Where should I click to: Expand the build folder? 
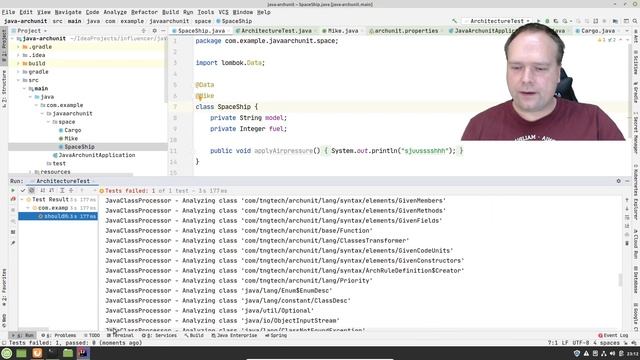click(x=18, y=63)
